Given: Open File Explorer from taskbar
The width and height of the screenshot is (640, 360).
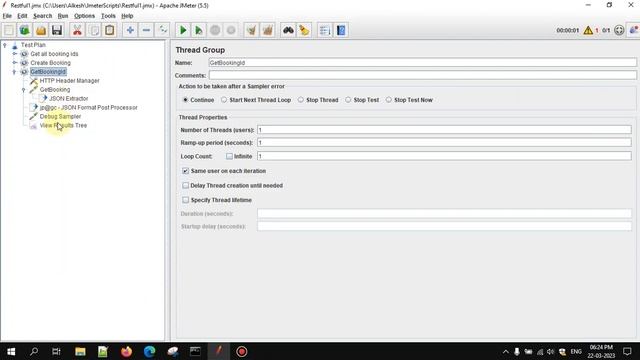Looking at the screenshot, I should click(80, 351).
